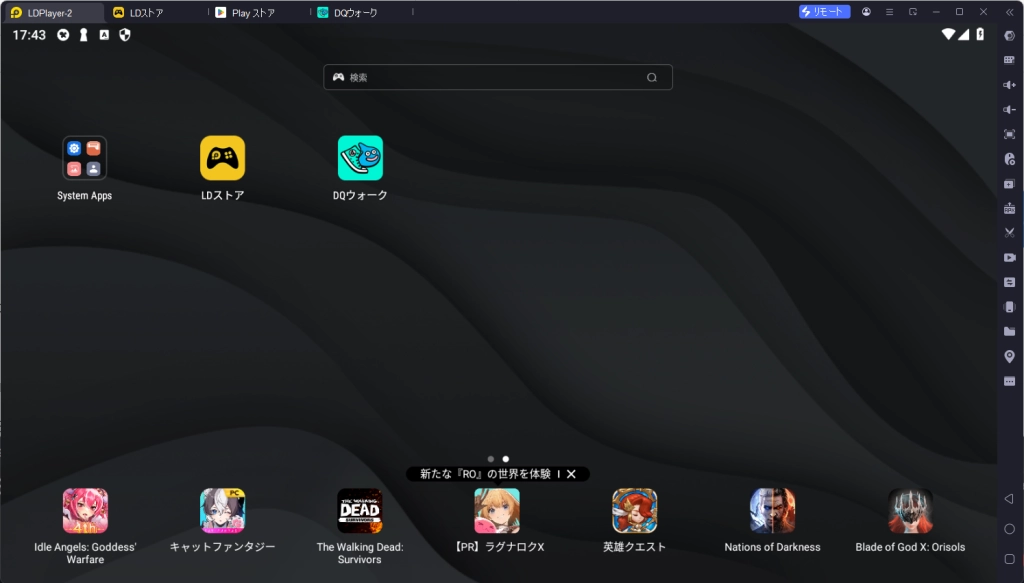This screenshot has width=1024, height=583.
Task: Open the operation recorder icon in sidebar
Action: pos(1010,159)
